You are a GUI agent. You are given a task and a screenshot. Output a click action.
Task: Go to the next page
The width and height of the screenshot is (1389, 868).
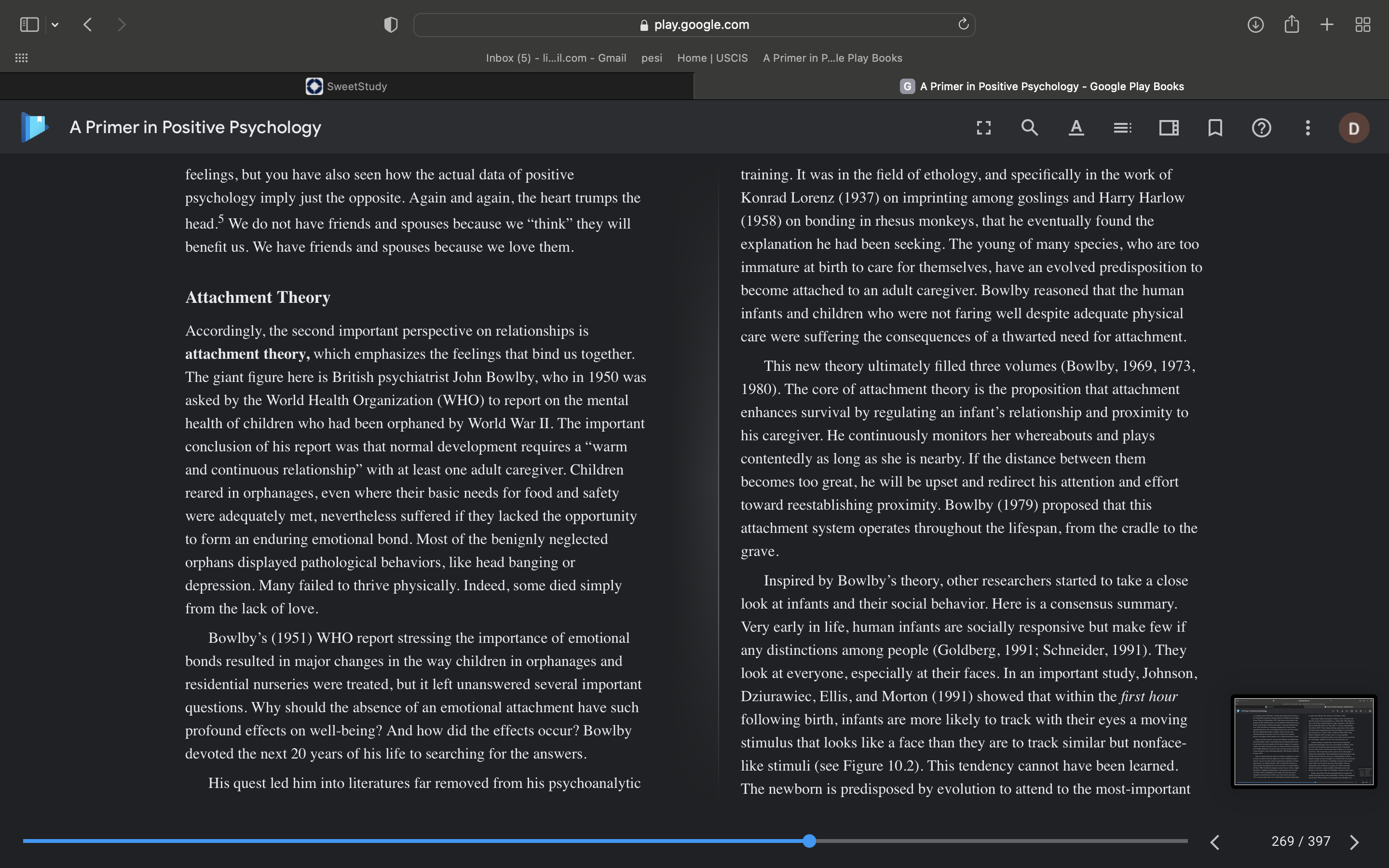1355,841
